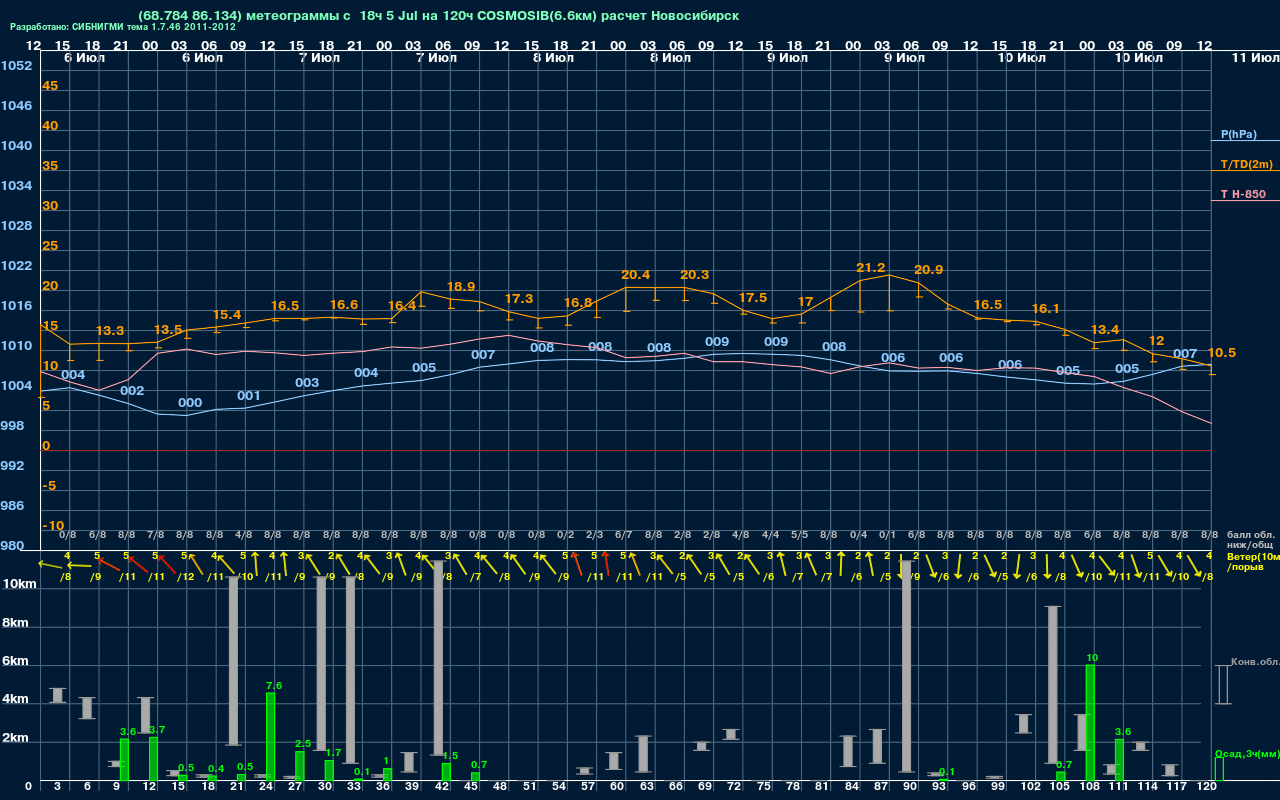Click the 980 pressure axis label

[x=12, y=546]
